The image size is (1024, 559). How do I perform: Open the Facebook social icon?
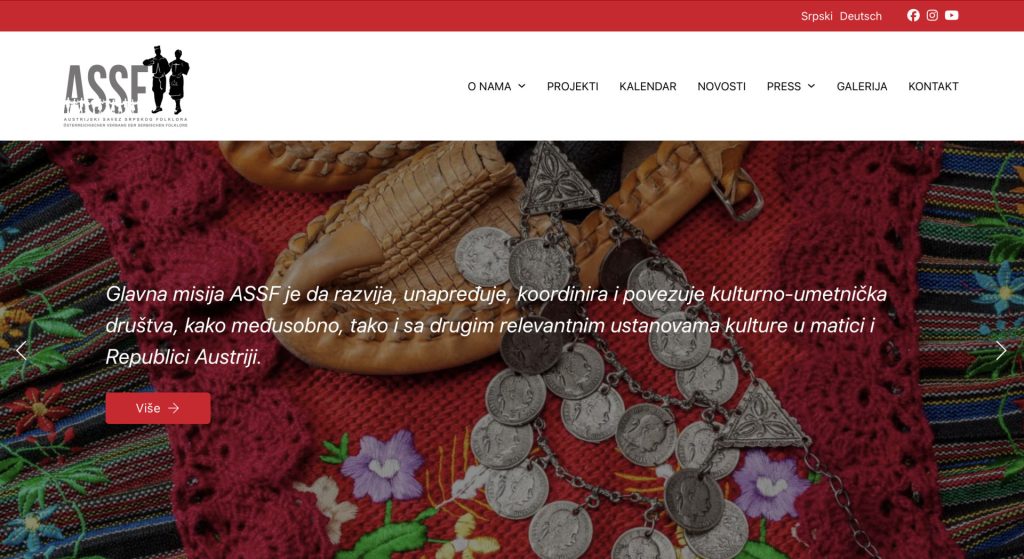tap(913, 15)
